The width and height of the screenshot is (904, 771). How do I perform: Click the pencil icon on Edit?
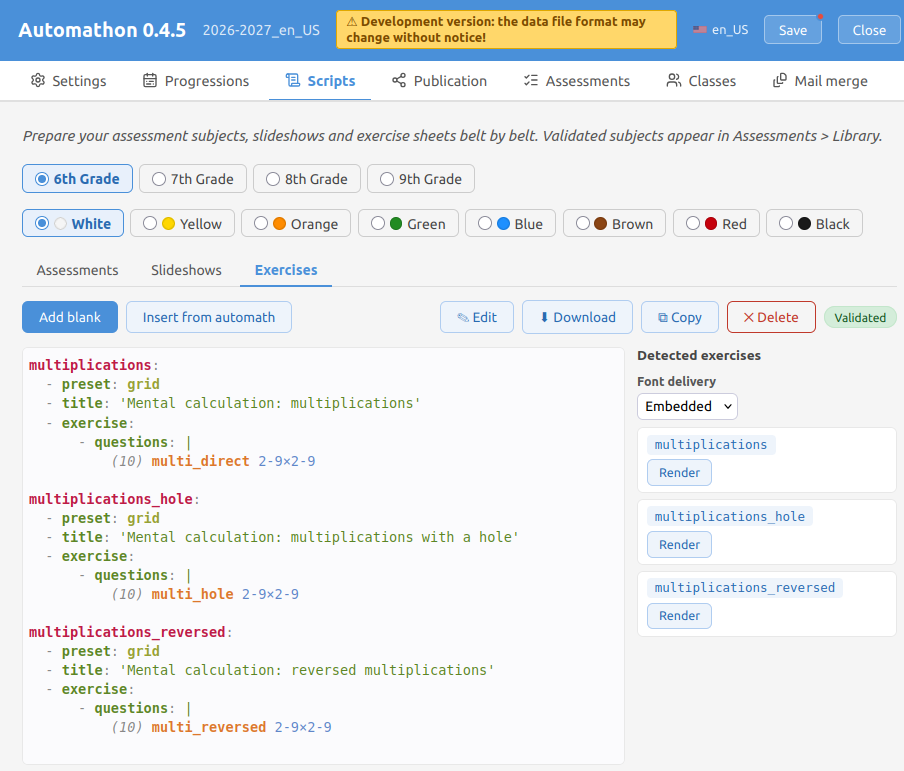(463, 318)
